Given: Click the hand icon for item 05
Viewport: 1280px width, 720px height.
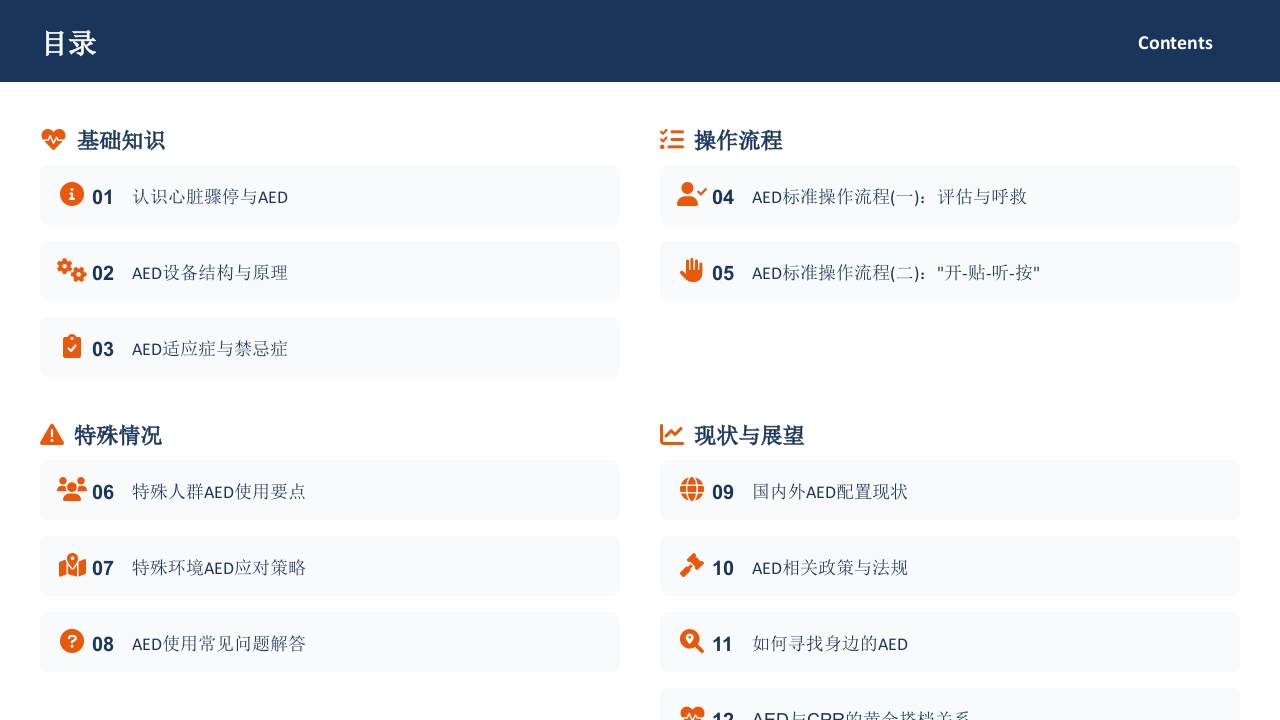Looking at the screenshot, I should point(692,271).
